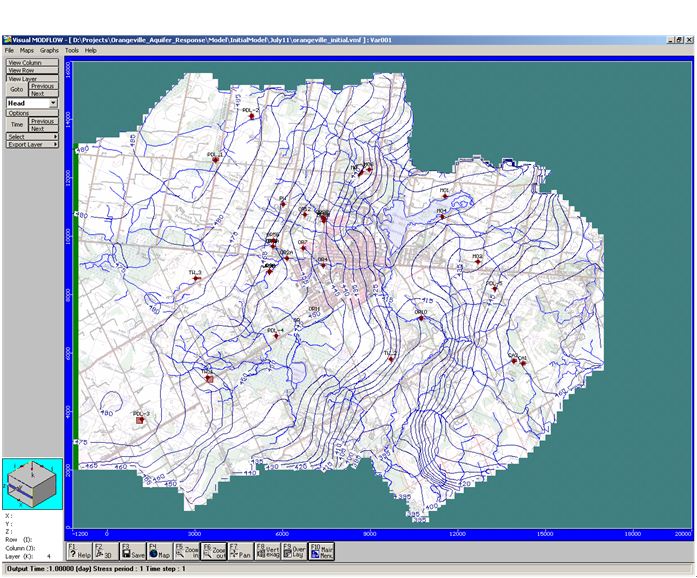Click the PDL-3 well marker on map
This screenshot has width=697, height=578.
140,420
